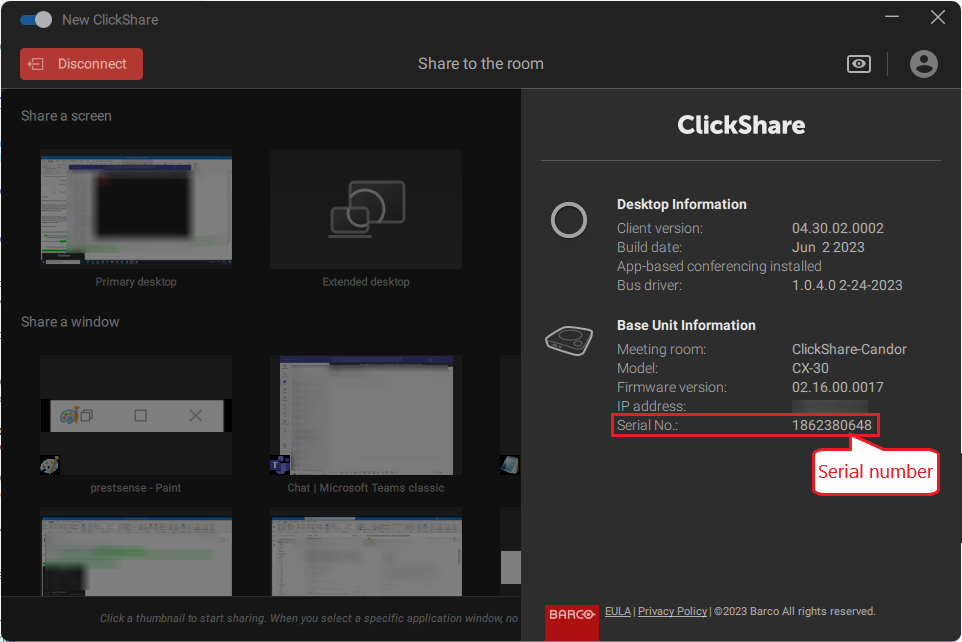Click the 'Share a window' section label
Screen dimensions: 962x642
70,322
